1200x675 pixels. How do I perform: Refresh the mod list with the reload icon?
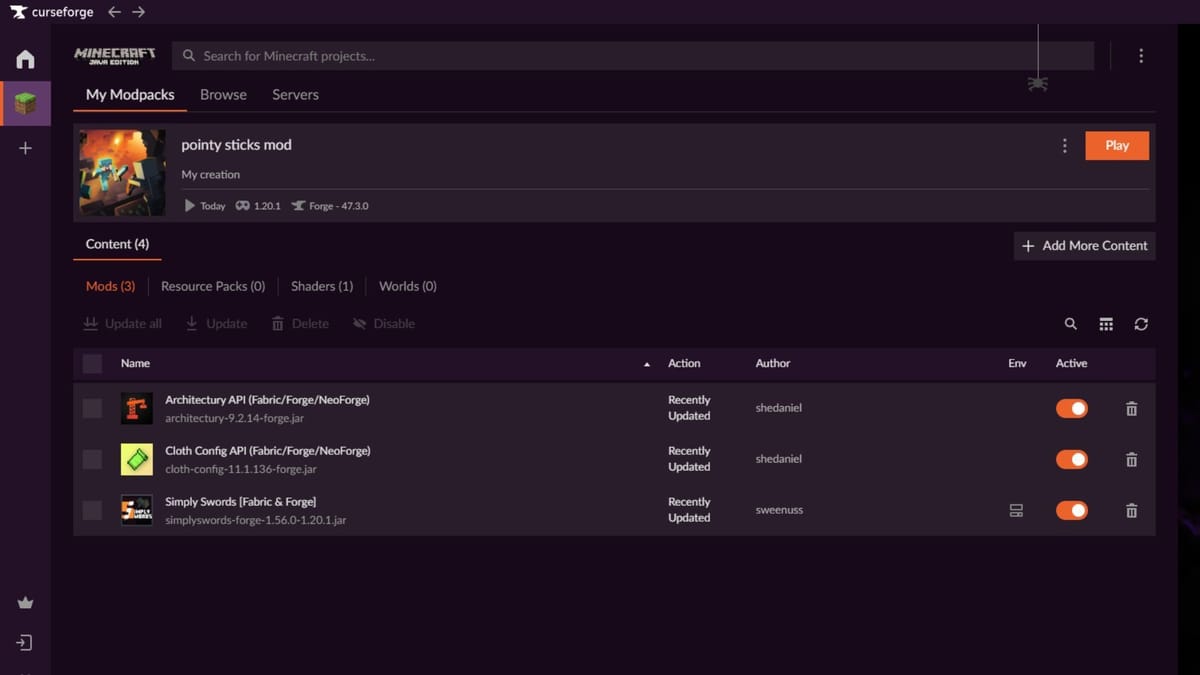(x=1141, y=324)
